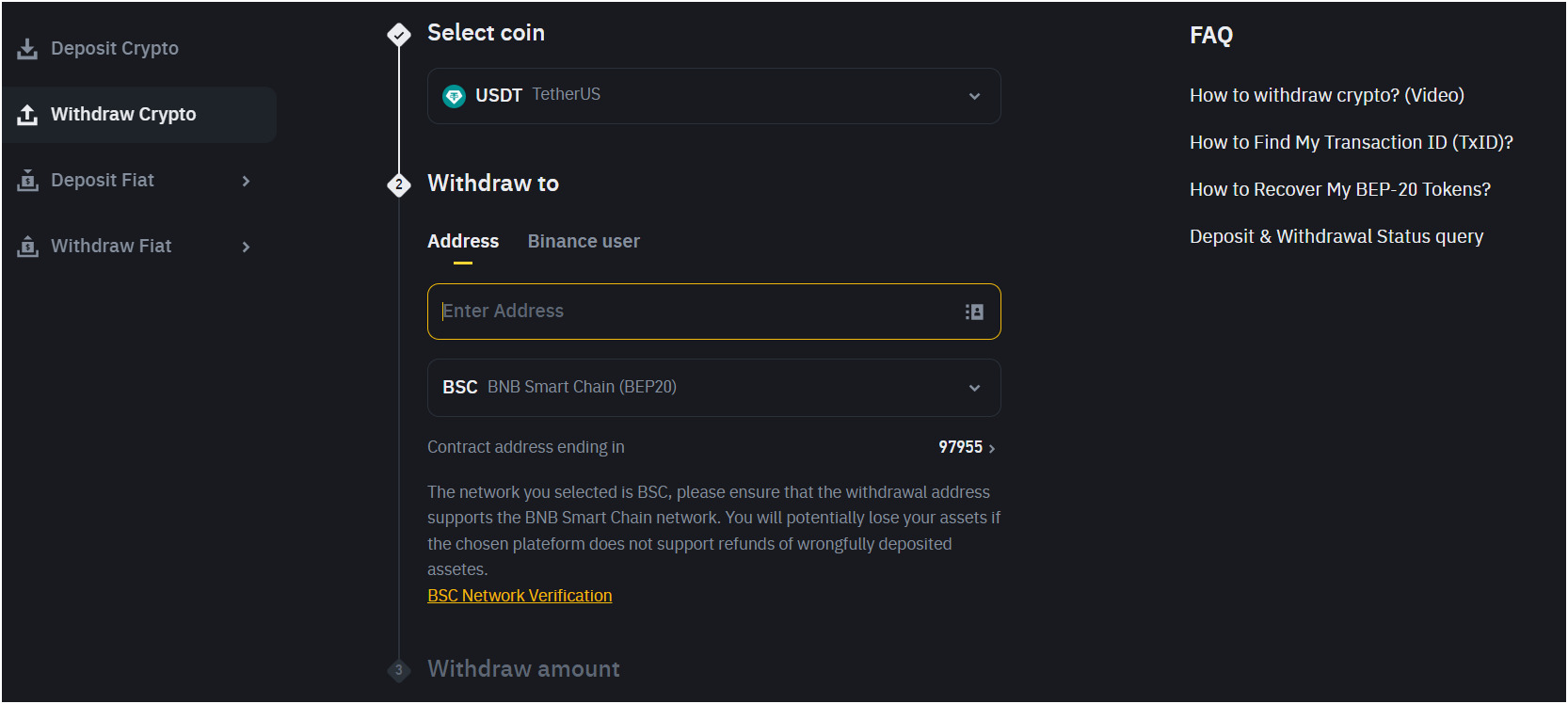
Task: Click the completed step checkmark diamond
Action: [x=399, y=35]
